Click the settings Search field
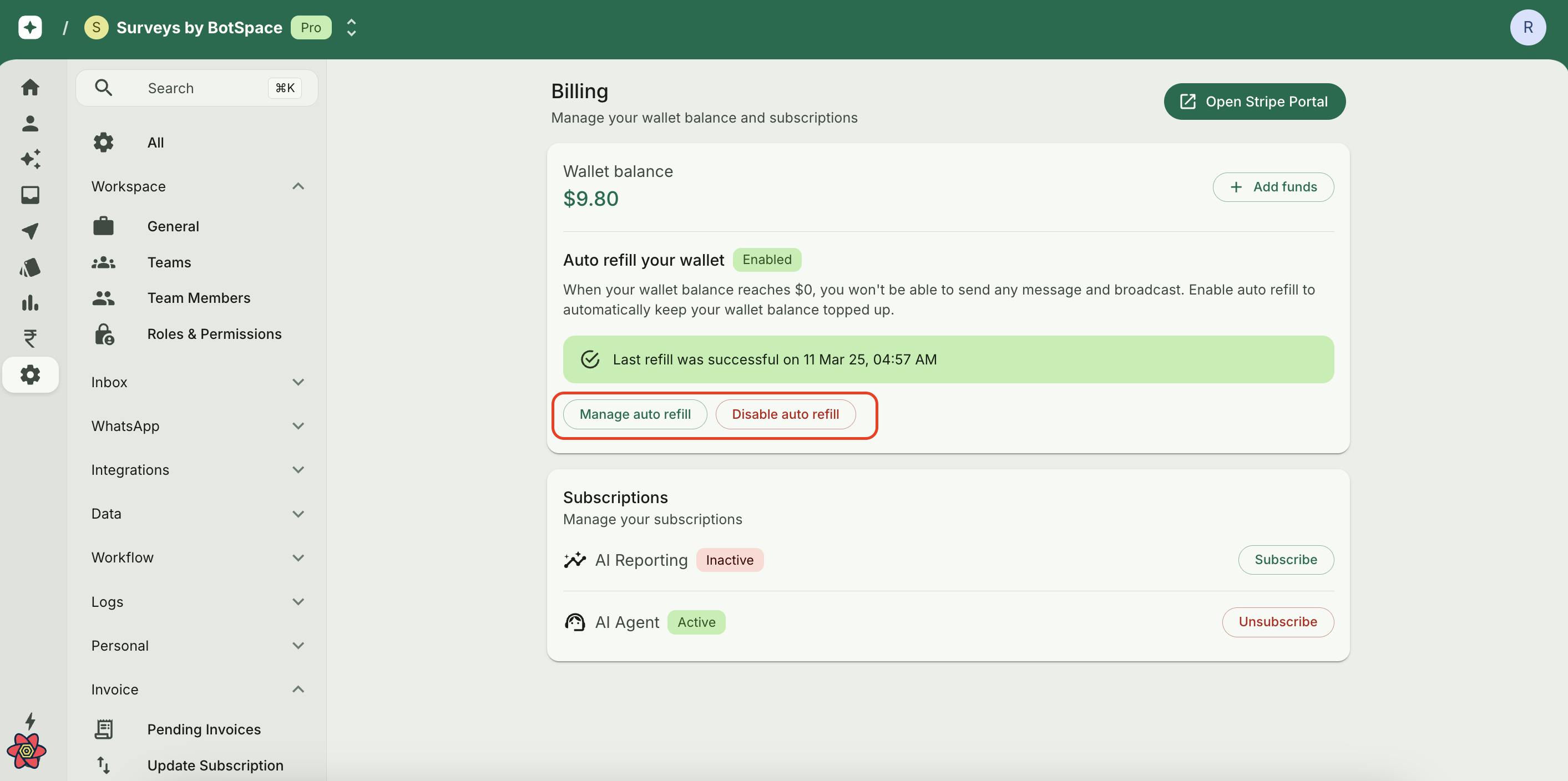Viewport: 1568px width, 781px height. [x=197, y=88]
